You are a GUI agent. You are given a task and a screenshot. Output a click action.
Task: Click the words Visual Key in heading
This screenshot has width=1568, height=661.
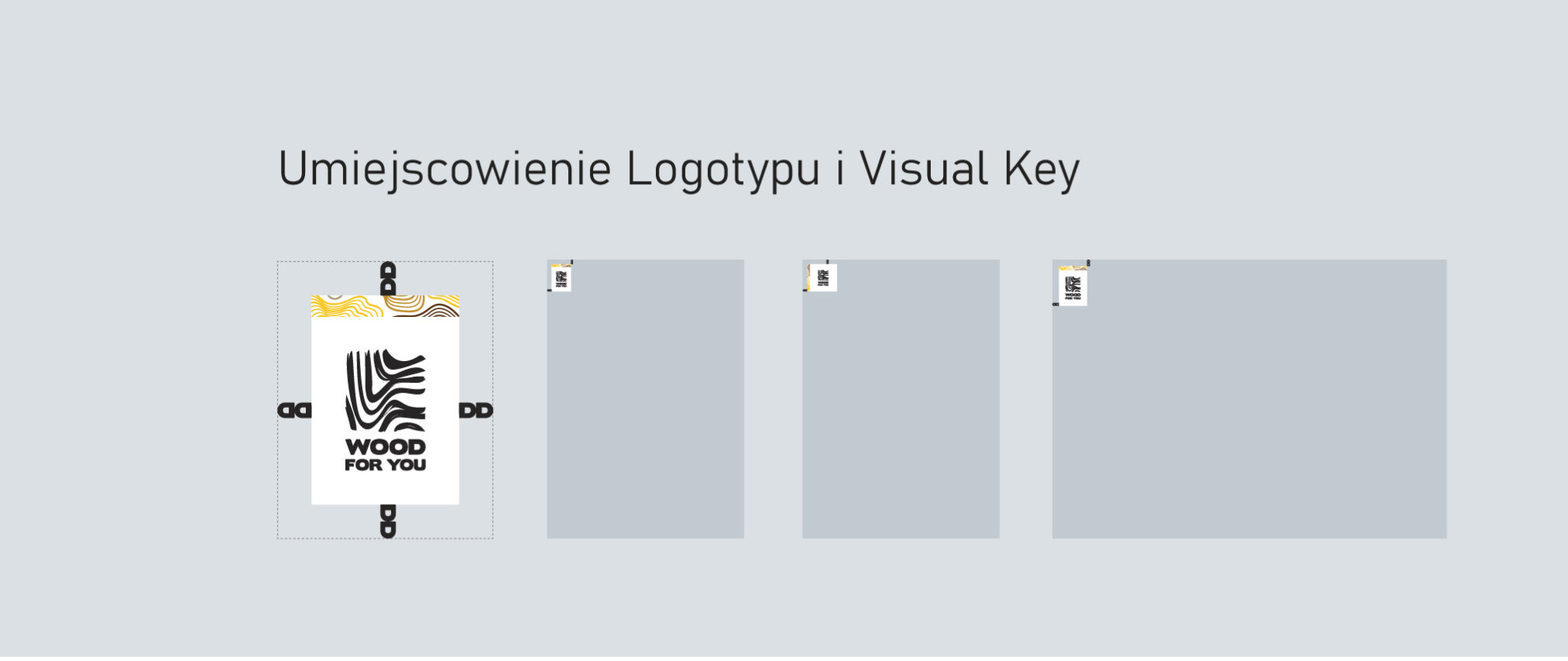tap(969, 169)
